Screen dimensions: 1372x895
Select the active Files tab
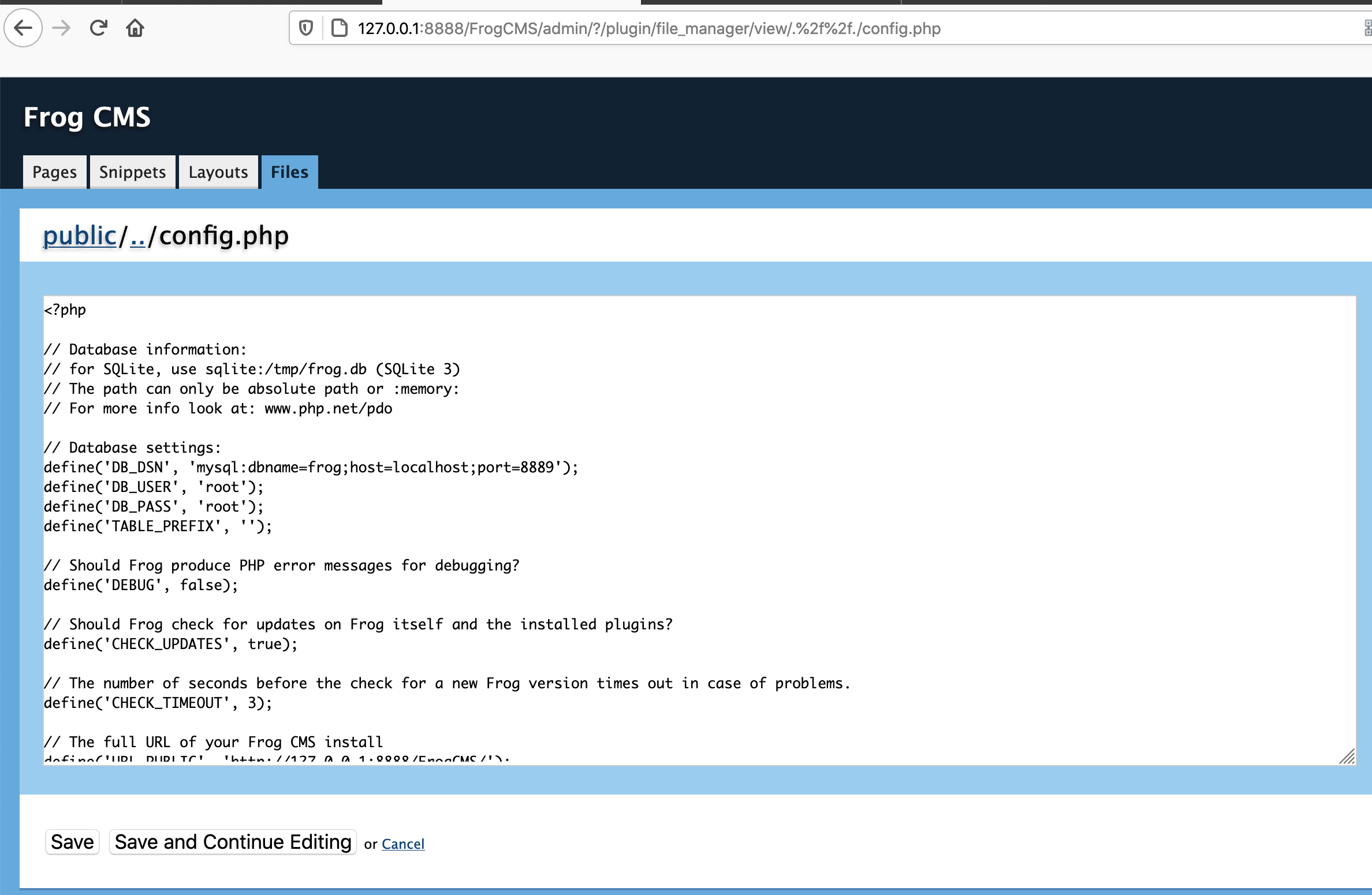point(289,171)
